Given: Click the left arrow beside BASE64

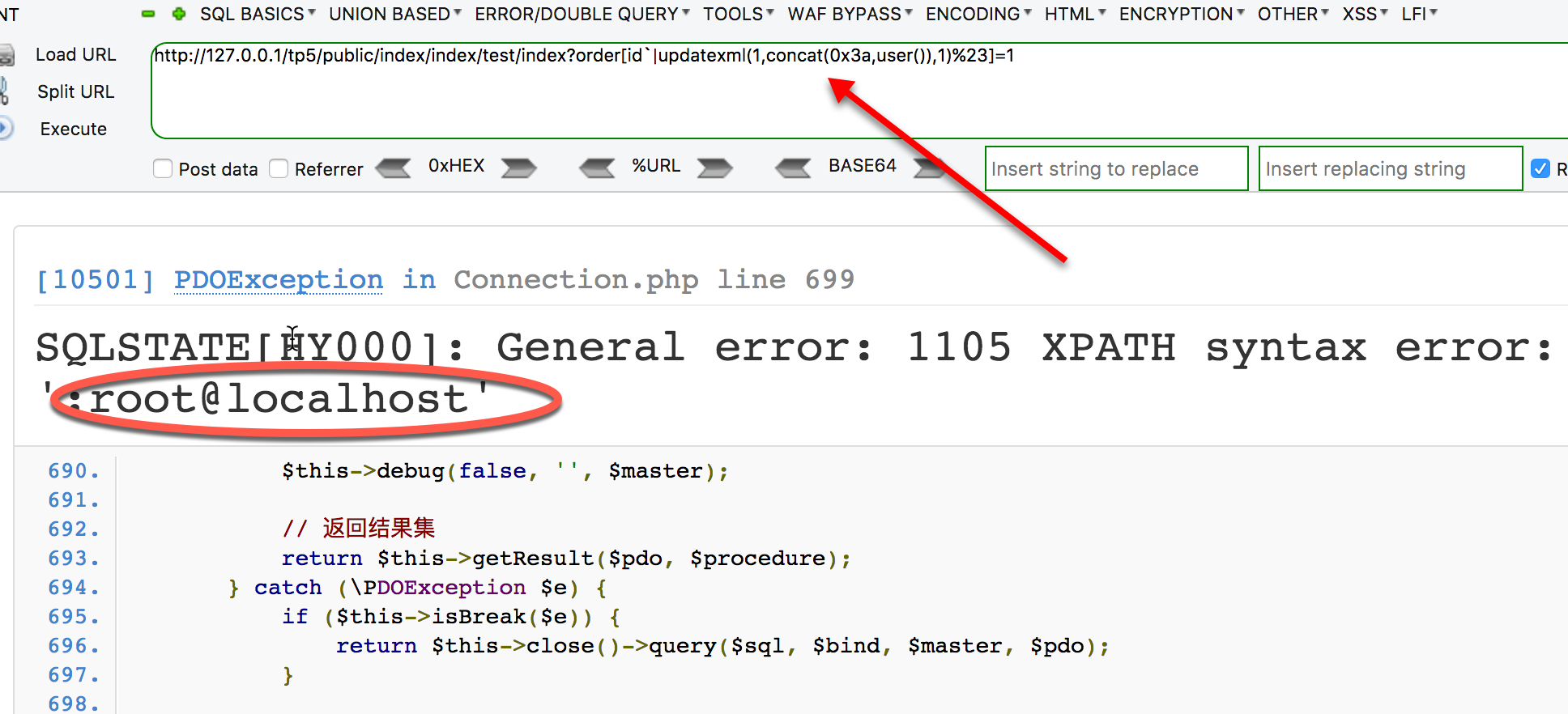Looking at the screenshot, I should point(794,168).
